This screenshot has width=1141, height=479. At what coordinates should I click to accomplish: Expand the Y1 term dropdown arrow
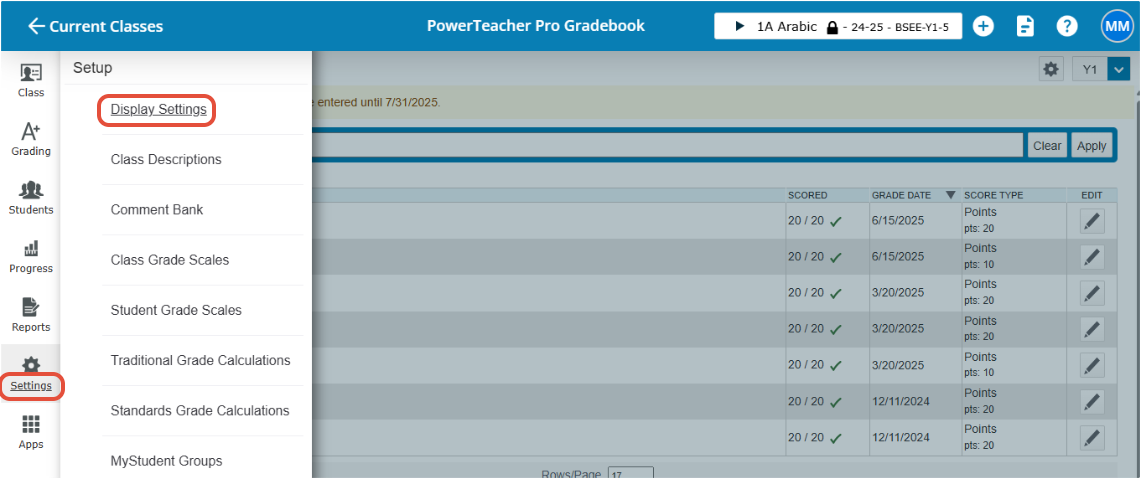click(1118, 69)
